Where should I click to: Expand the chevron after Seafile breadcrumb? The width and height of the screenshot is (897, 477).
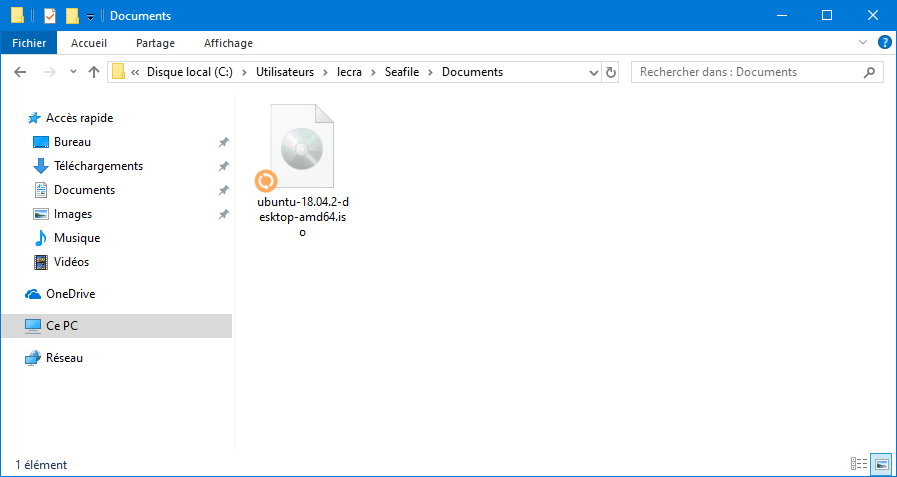point(432,73)
